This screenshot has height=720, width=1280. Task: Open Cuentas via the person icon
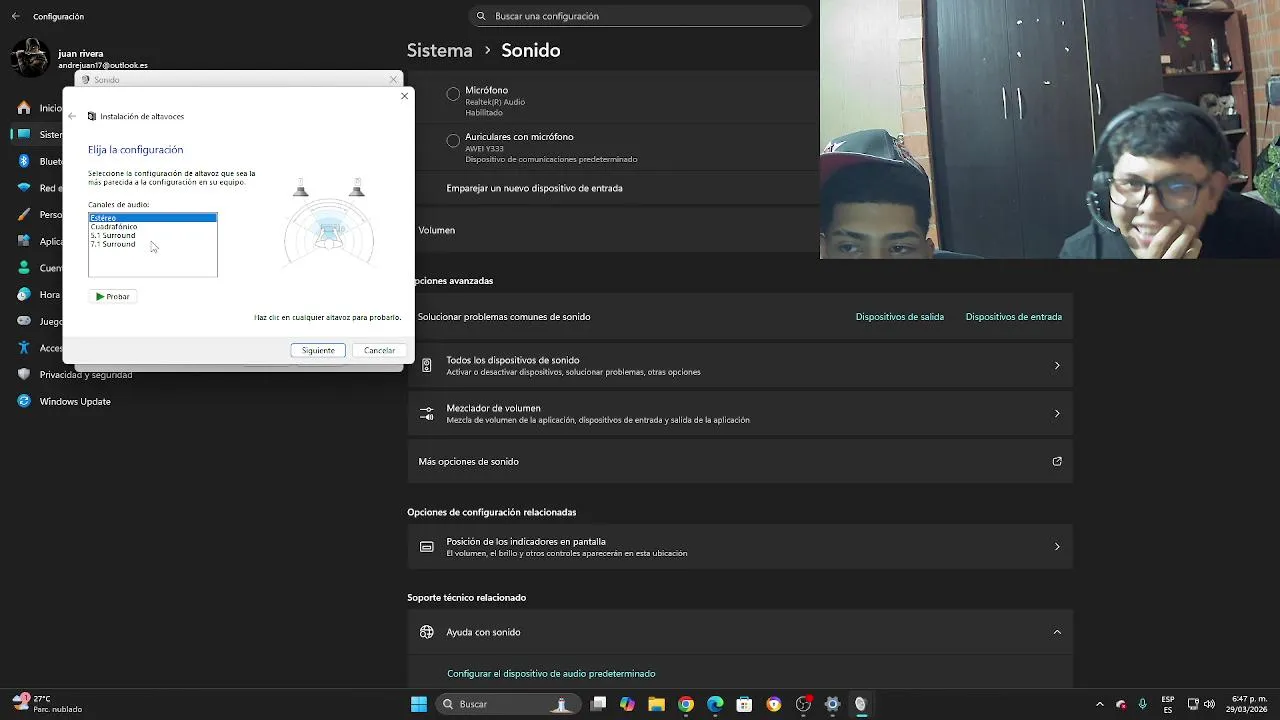[24, 268]
